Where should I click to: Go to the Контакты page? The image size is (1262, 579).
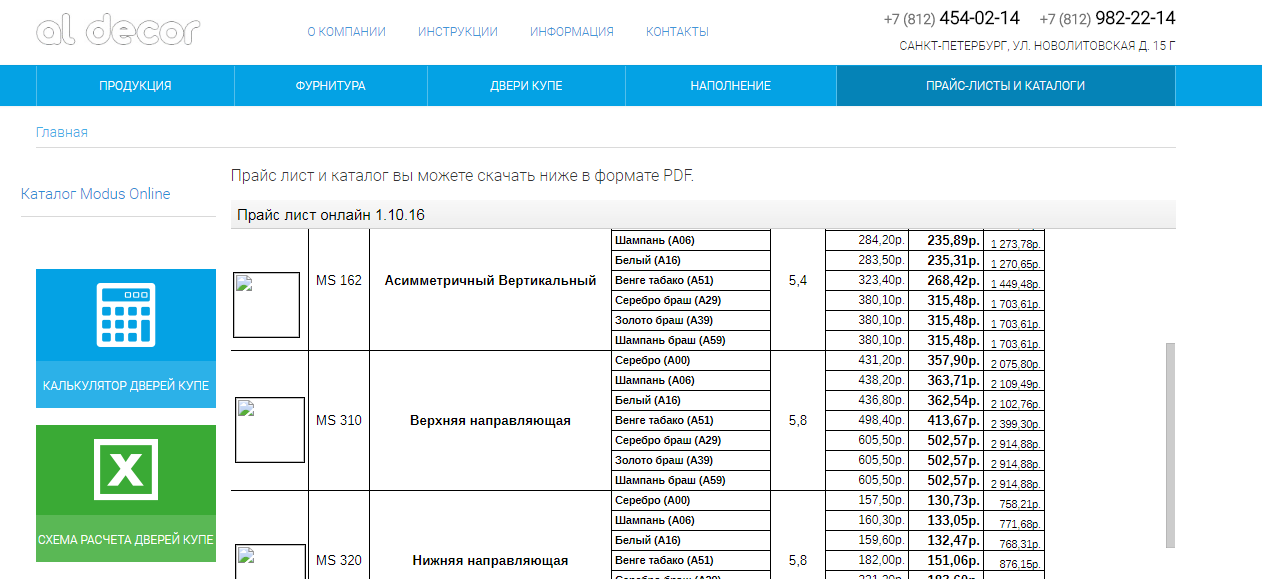677,32
